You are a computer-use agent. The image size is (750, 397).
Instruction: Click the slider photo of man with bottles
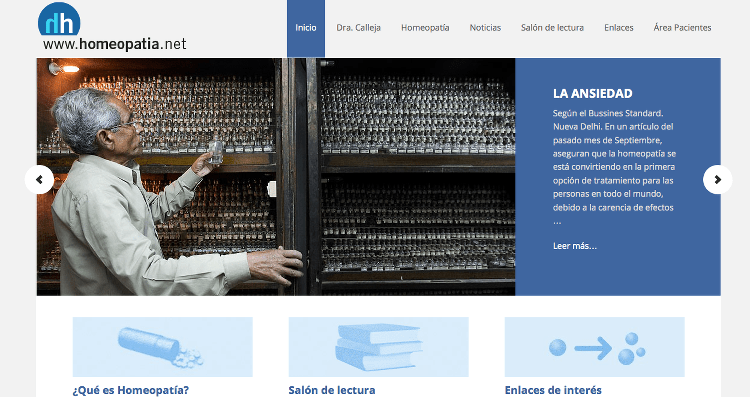[276, 176]
